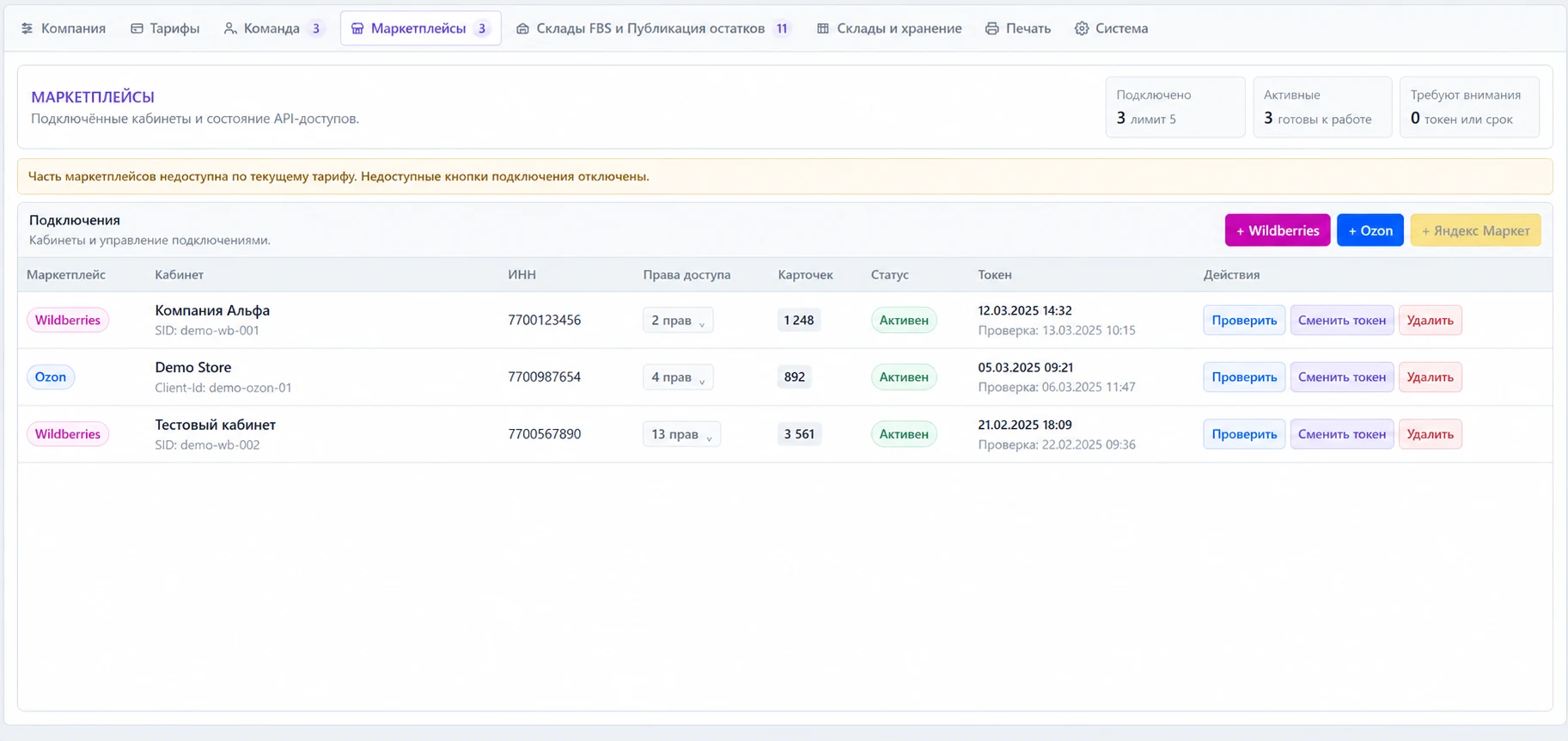Click the Активные stat card
The height and width of the screenshot is (741, 1568).
(x=1322, y=107)
